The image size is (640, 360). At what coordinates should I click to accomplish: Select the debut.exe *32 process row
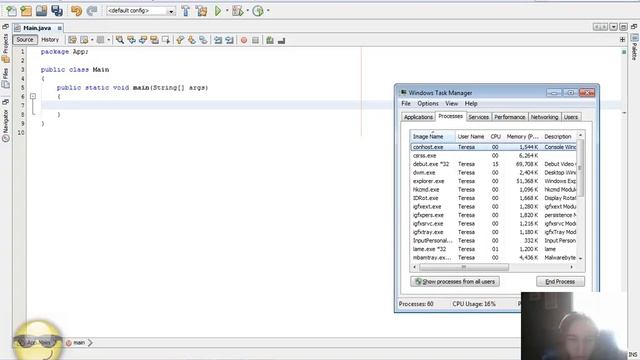pyautogui.click(x=493, y=164)
